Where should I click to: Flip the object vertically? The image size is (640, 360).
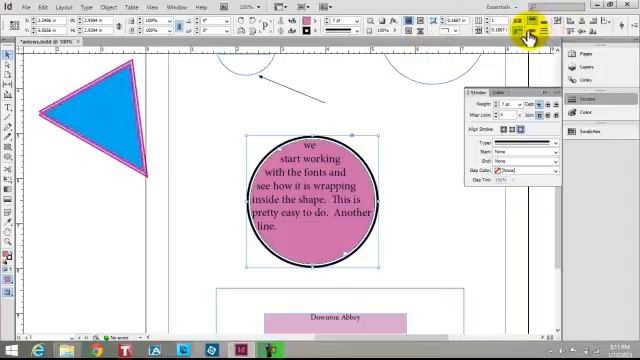[x=253, y=31]
